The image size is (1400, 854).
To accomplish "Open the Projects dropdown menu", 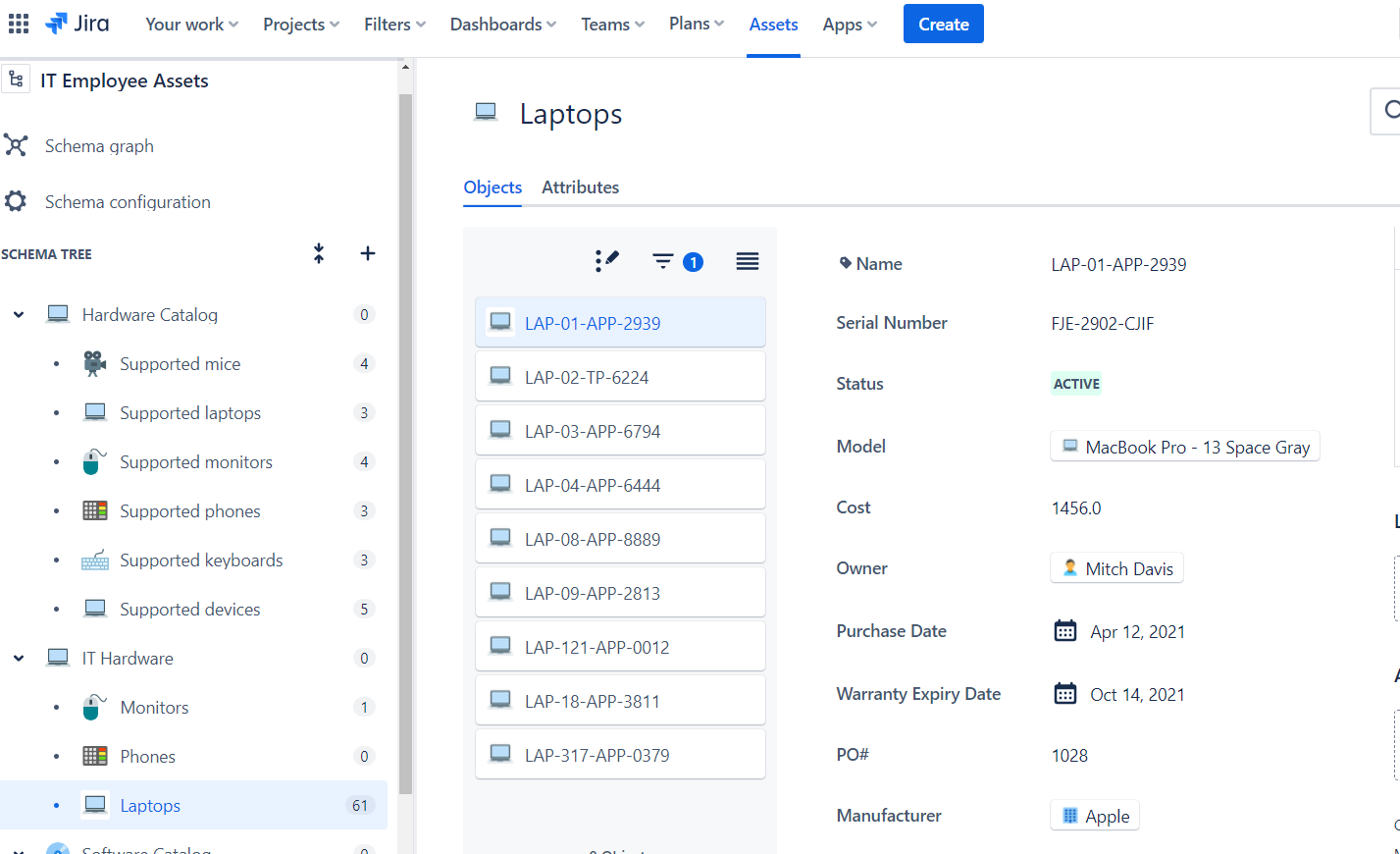I will click(300, 24).
